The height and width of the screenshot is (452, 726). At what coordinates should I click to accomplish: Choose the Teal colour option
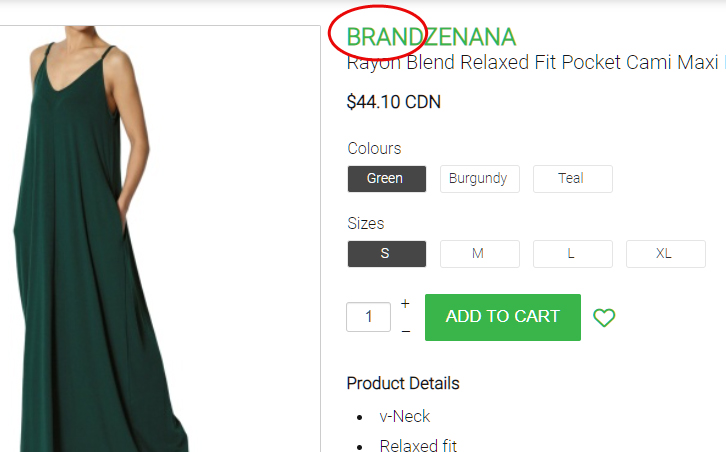click(573, 179)
